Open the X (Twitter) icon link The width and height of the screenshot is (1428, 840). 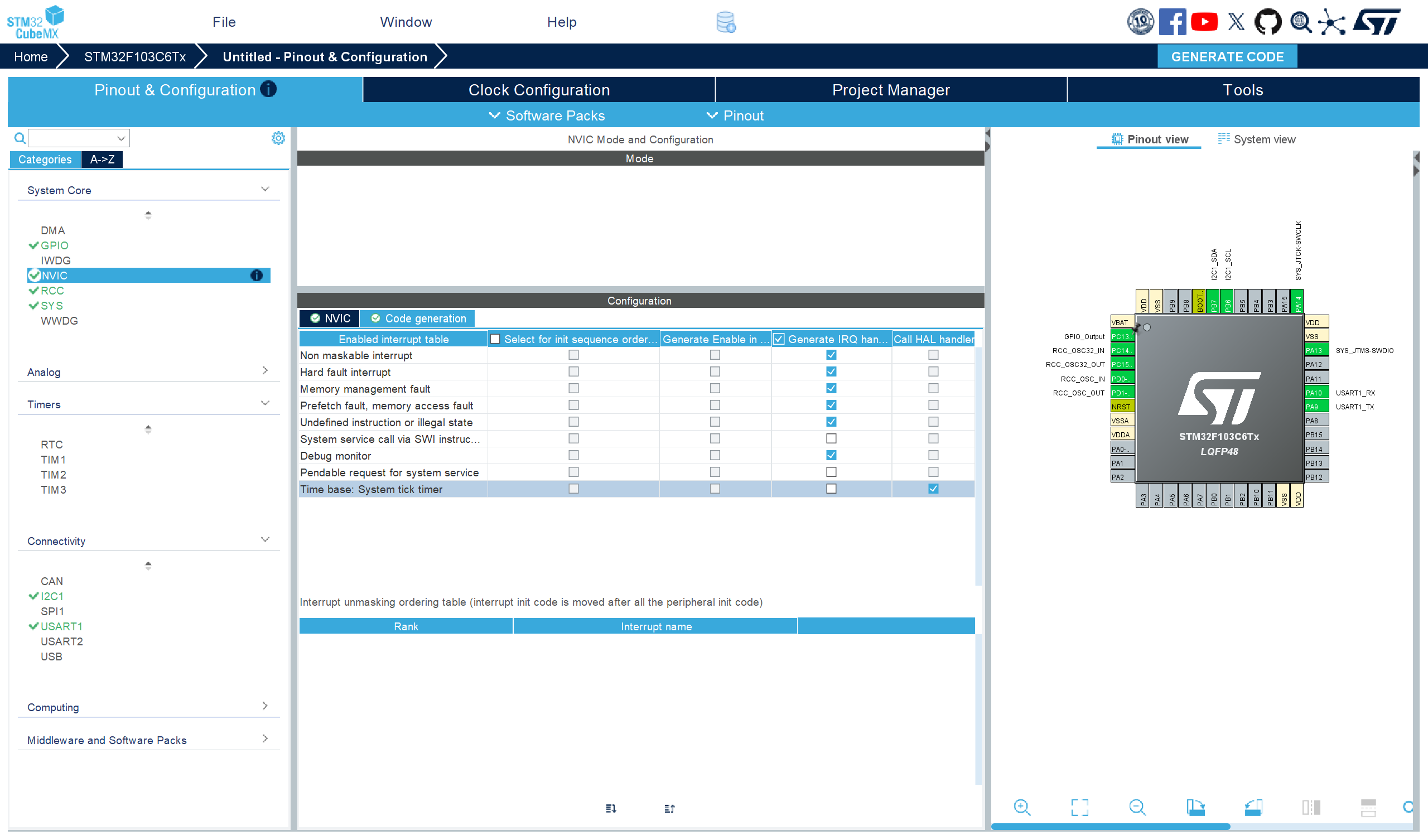pos(1236,22)
